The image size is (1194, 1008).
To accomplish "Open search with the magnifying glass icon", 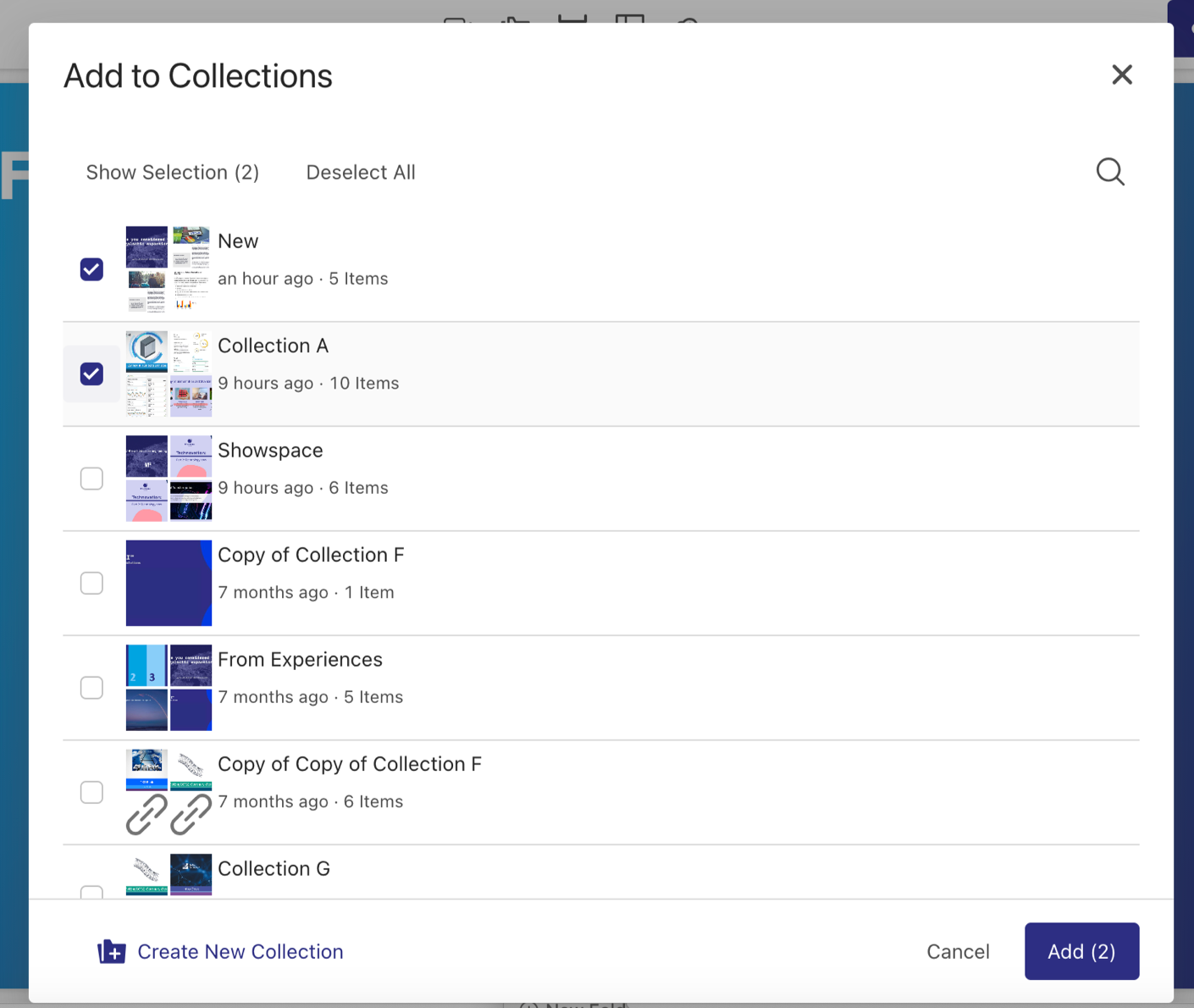I will 1110,172.
